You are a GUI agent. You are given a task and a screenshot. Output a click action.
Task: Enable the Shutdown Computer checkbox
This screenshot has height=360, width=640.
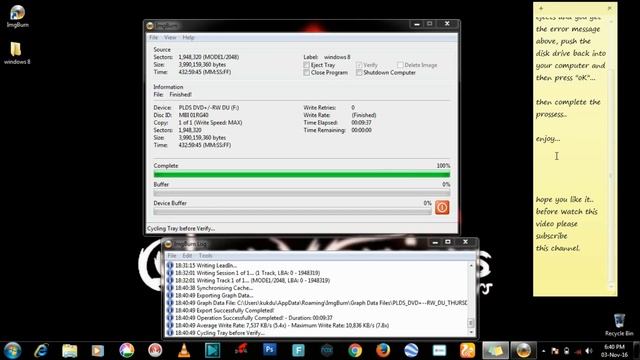point(359,73)
